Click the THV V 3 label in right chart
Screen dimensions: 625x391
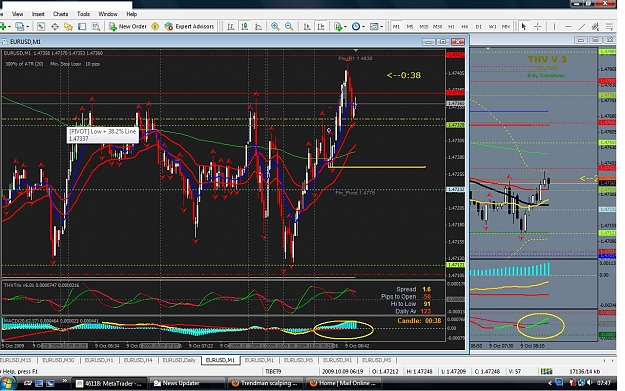[547, 59]
